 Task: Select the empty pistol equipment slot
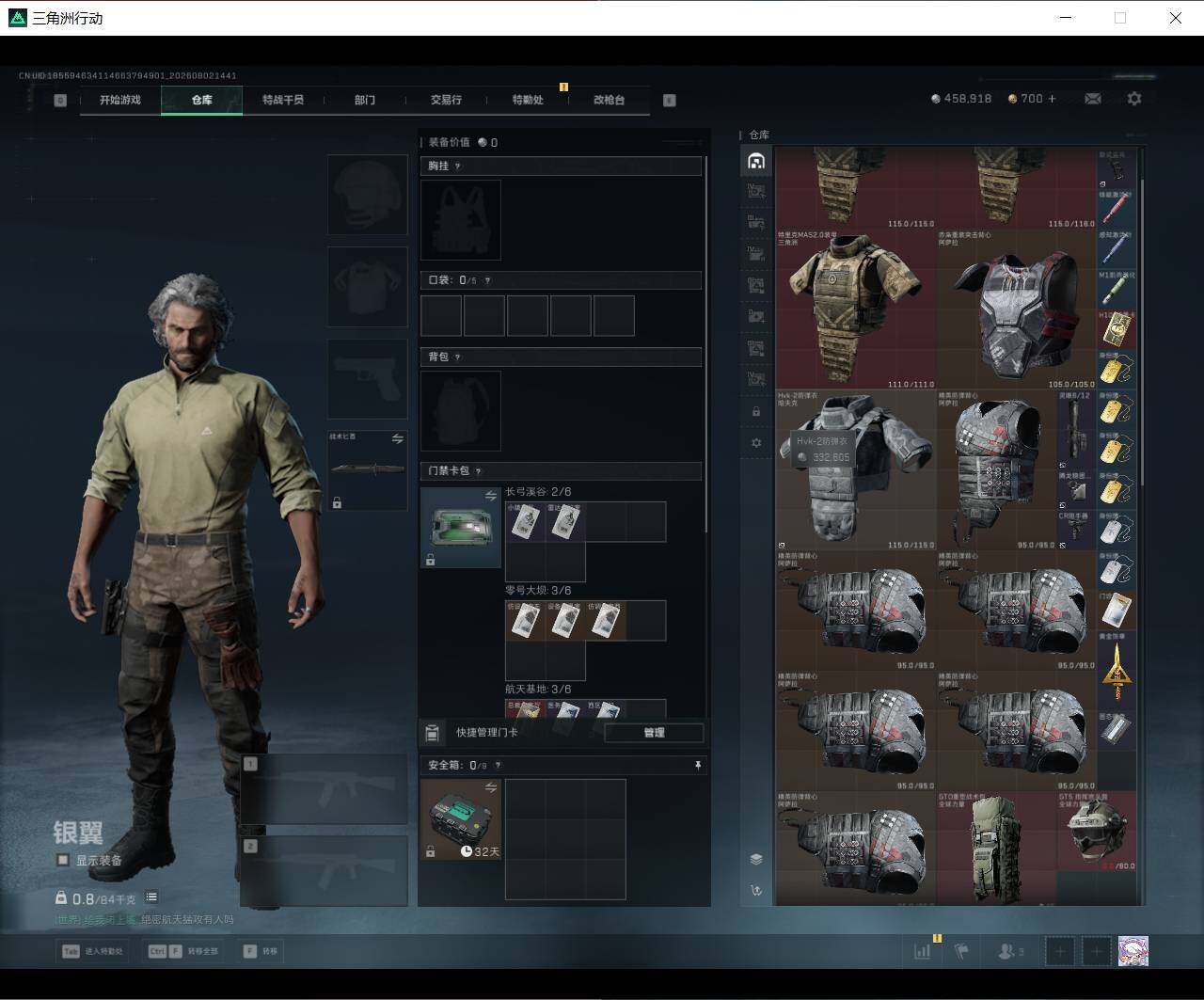[x=368, y=379]
